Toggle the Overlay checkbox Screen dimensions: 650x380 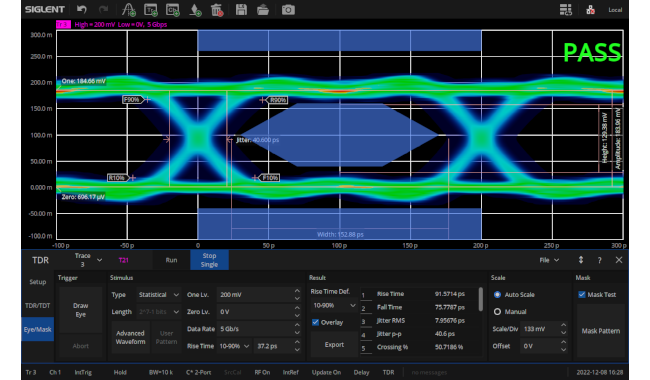tap(315, 322)
